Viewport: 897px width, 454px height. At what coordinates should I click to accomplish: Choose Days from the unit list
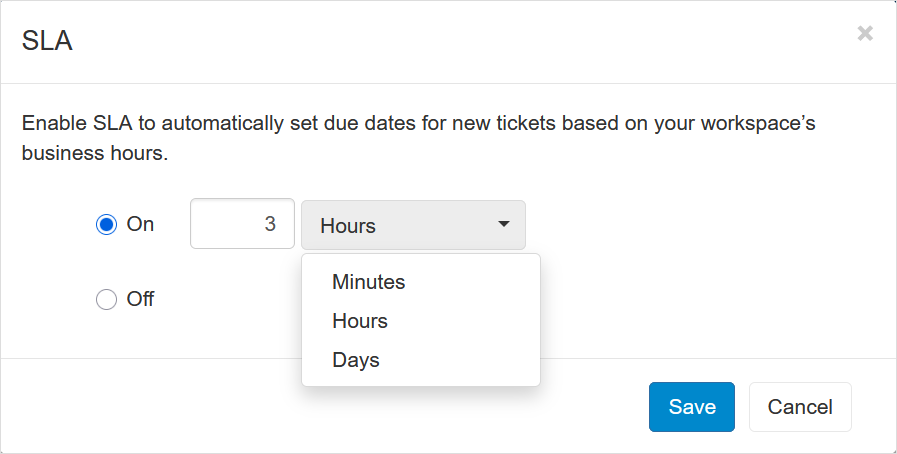pos(356,360)
